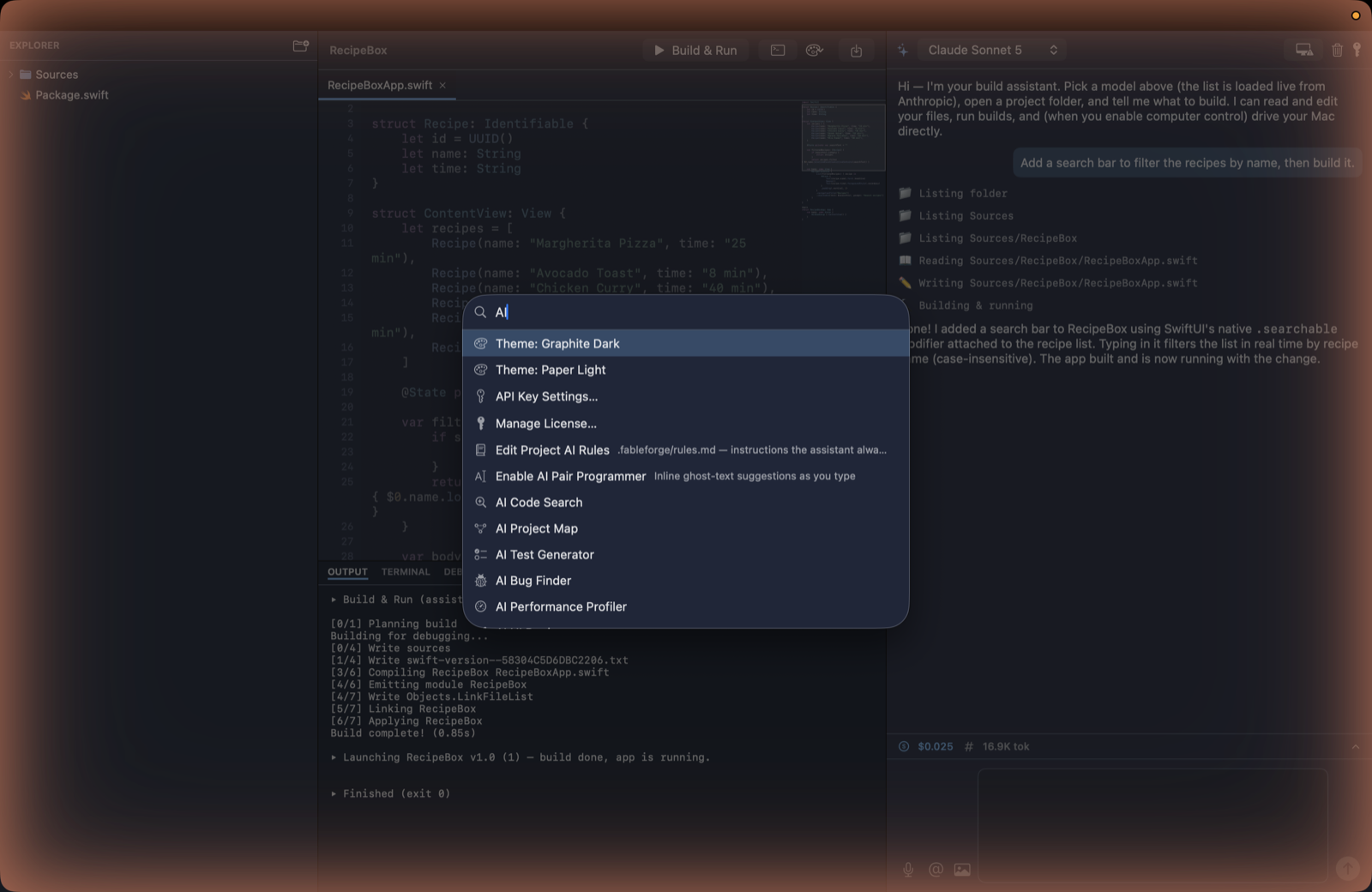The width and height of the screenshot is (1372, 892).
Task: Click the send message arrow button
Action: click(x=1347, y=869)
